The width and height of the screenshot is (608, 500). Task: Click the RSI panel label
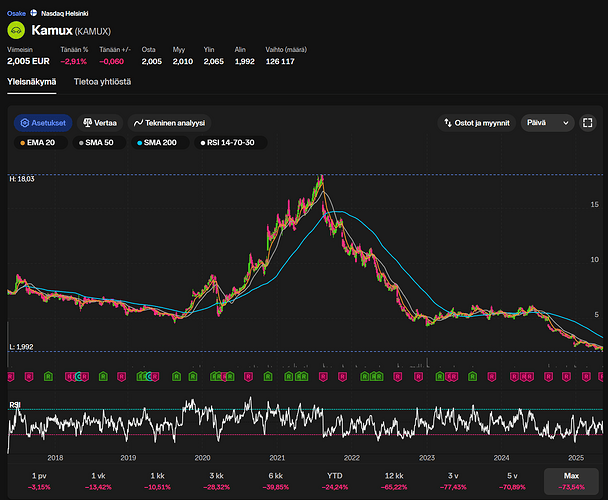(15, 405)
